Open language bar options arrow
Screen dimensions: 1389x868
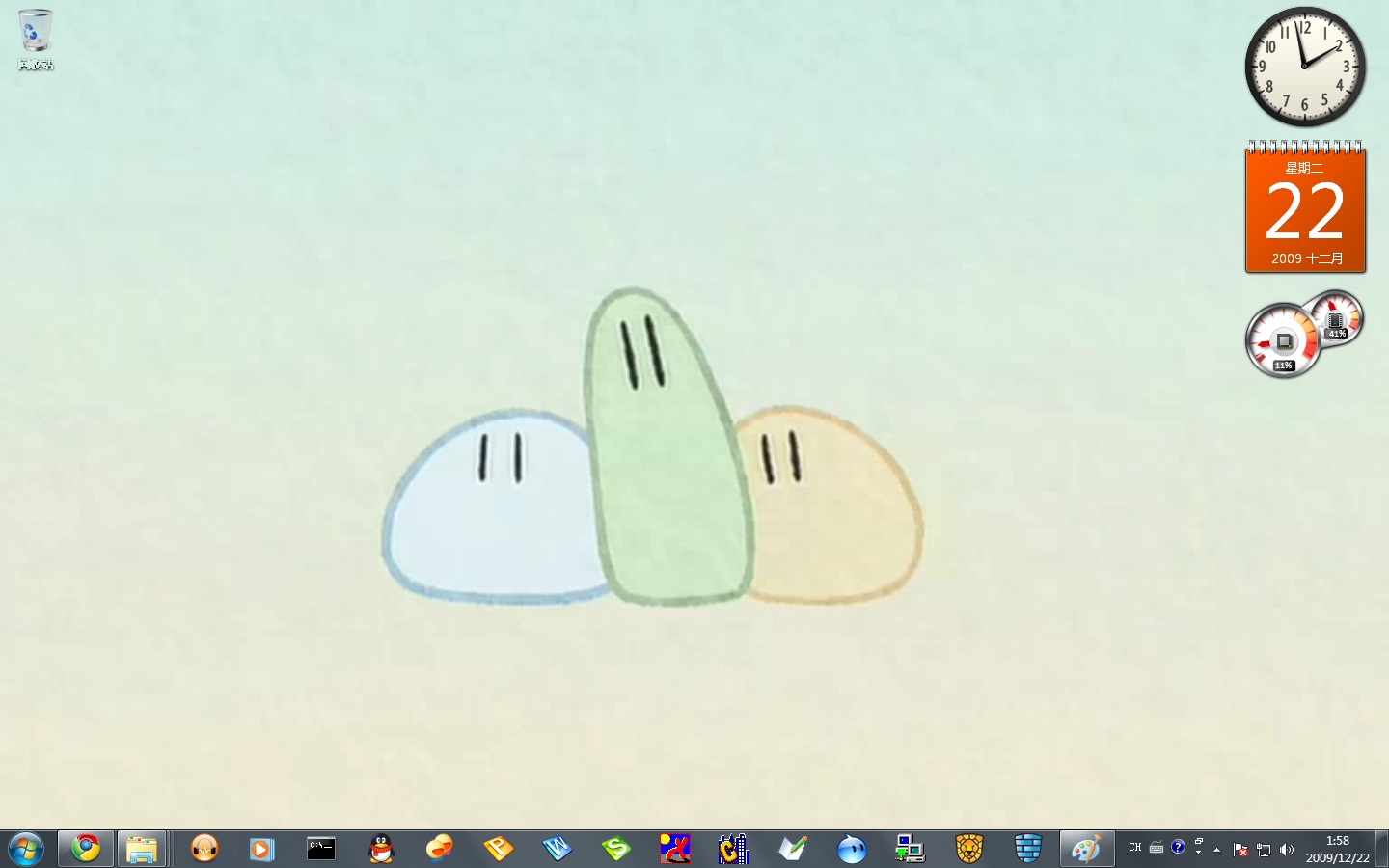pos(1198,853)
